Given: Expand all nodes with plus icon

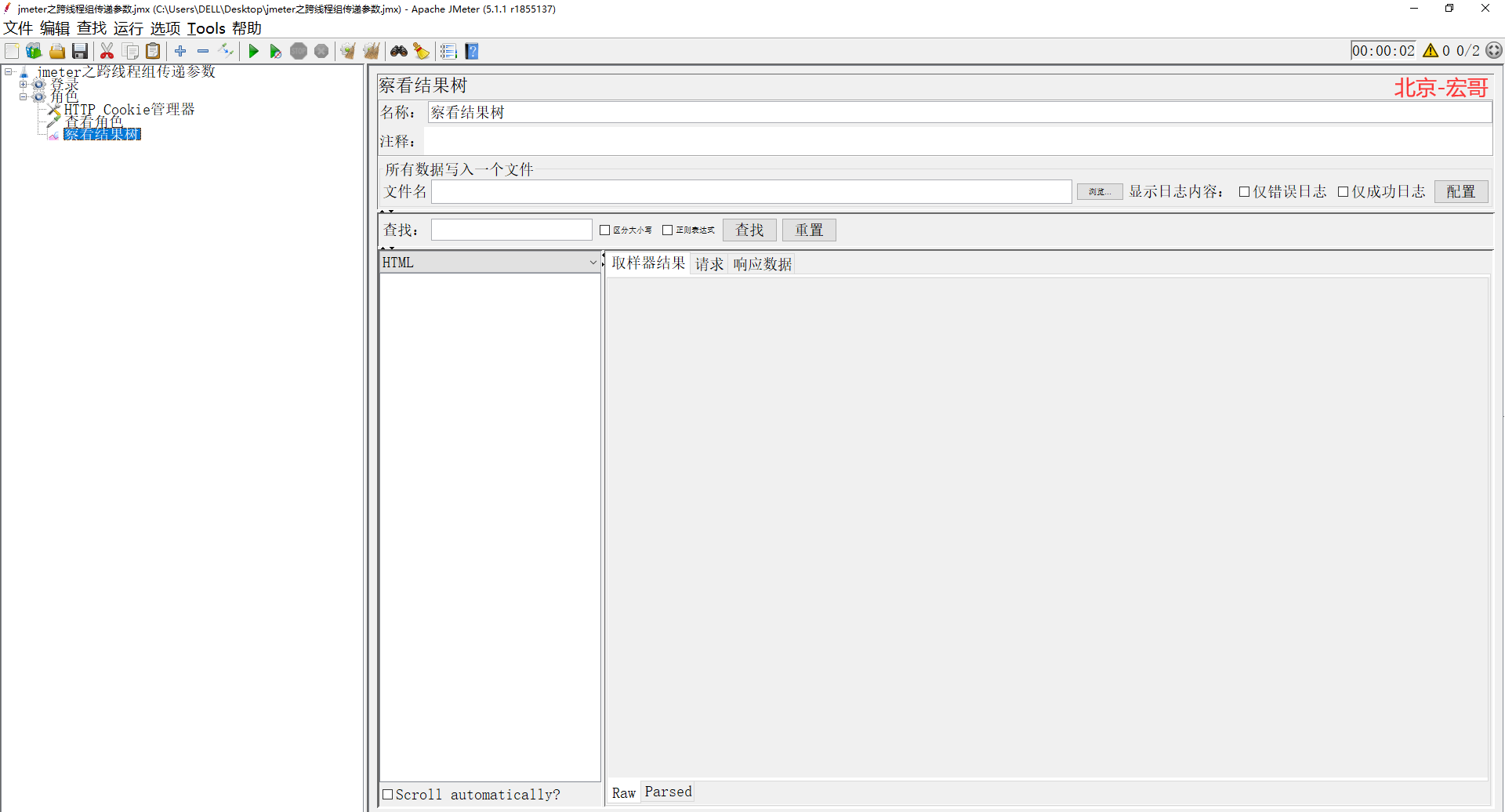Looking at the screenshot, I should [x=180, y=51].
